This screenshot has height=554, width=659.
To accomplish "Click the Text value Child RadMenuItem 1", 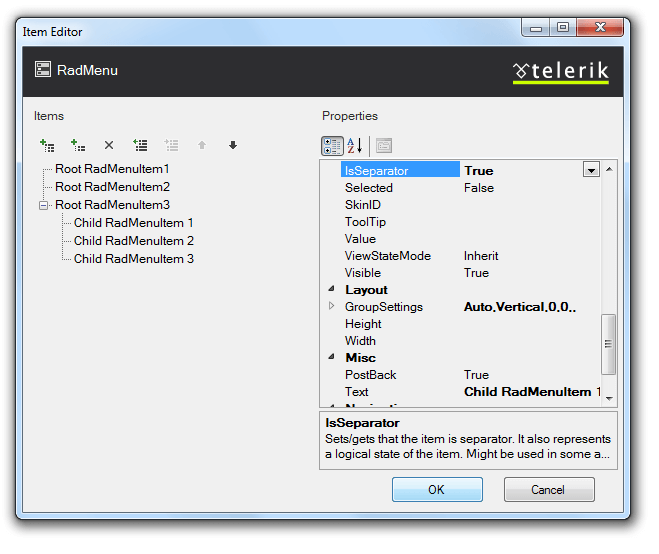I will click(532, 392).
